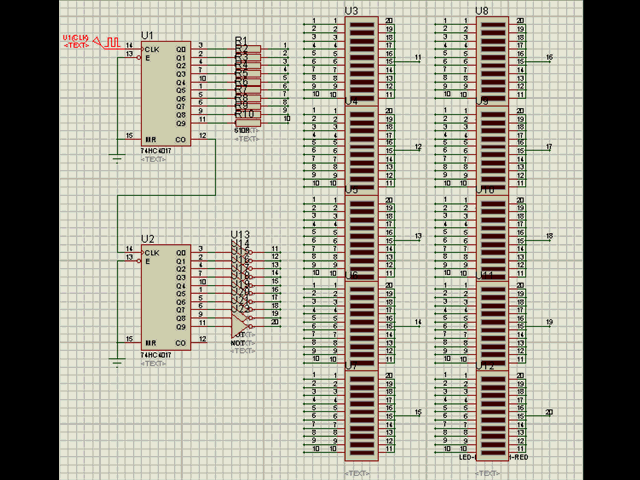This screenshot has height=480, width=640.
Task: Click the <TEXT> placeholder under U1
Action: (x=153, y=159)
